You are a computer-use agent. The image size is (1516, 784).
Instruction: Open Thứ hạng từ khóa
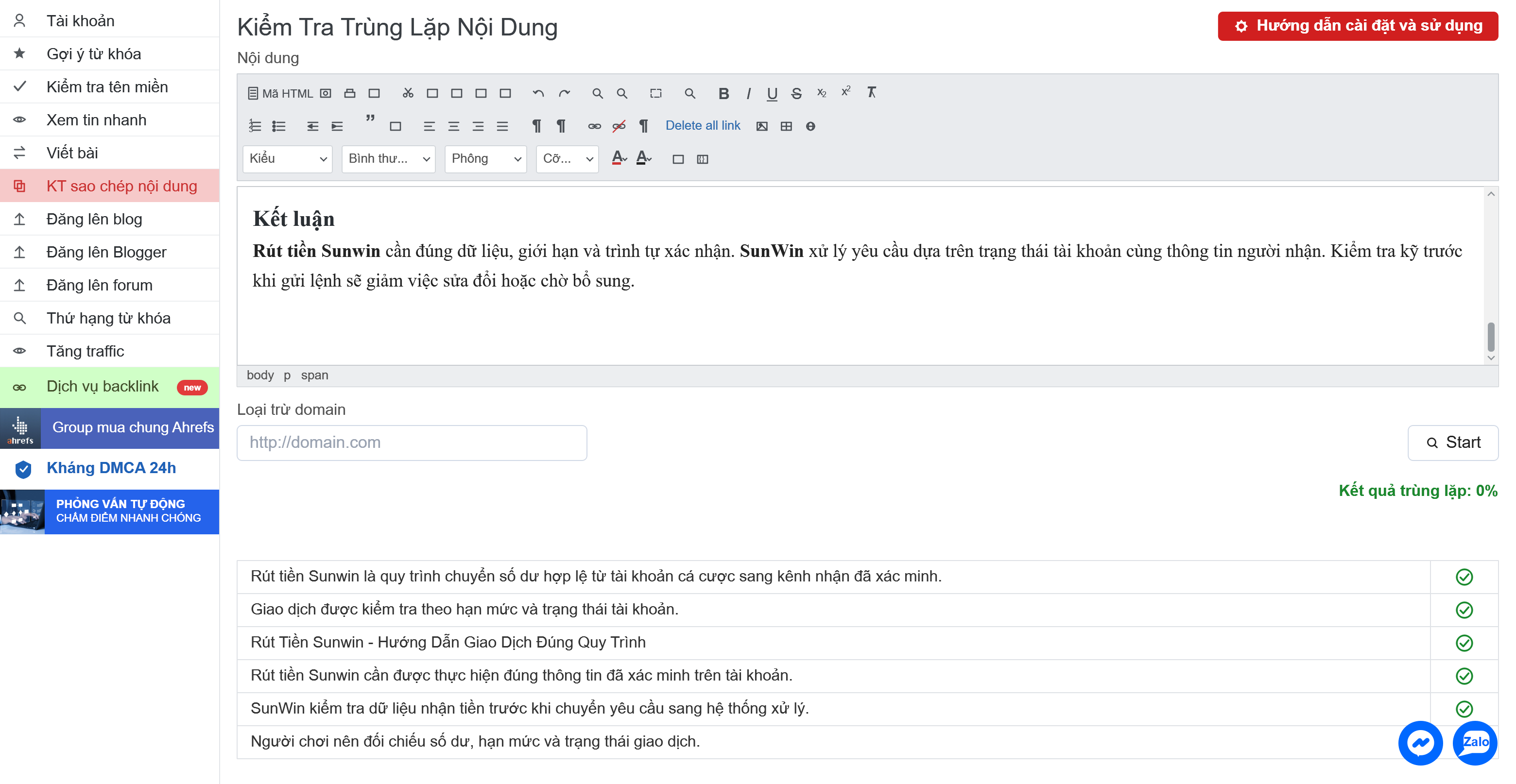click(109, 318)
